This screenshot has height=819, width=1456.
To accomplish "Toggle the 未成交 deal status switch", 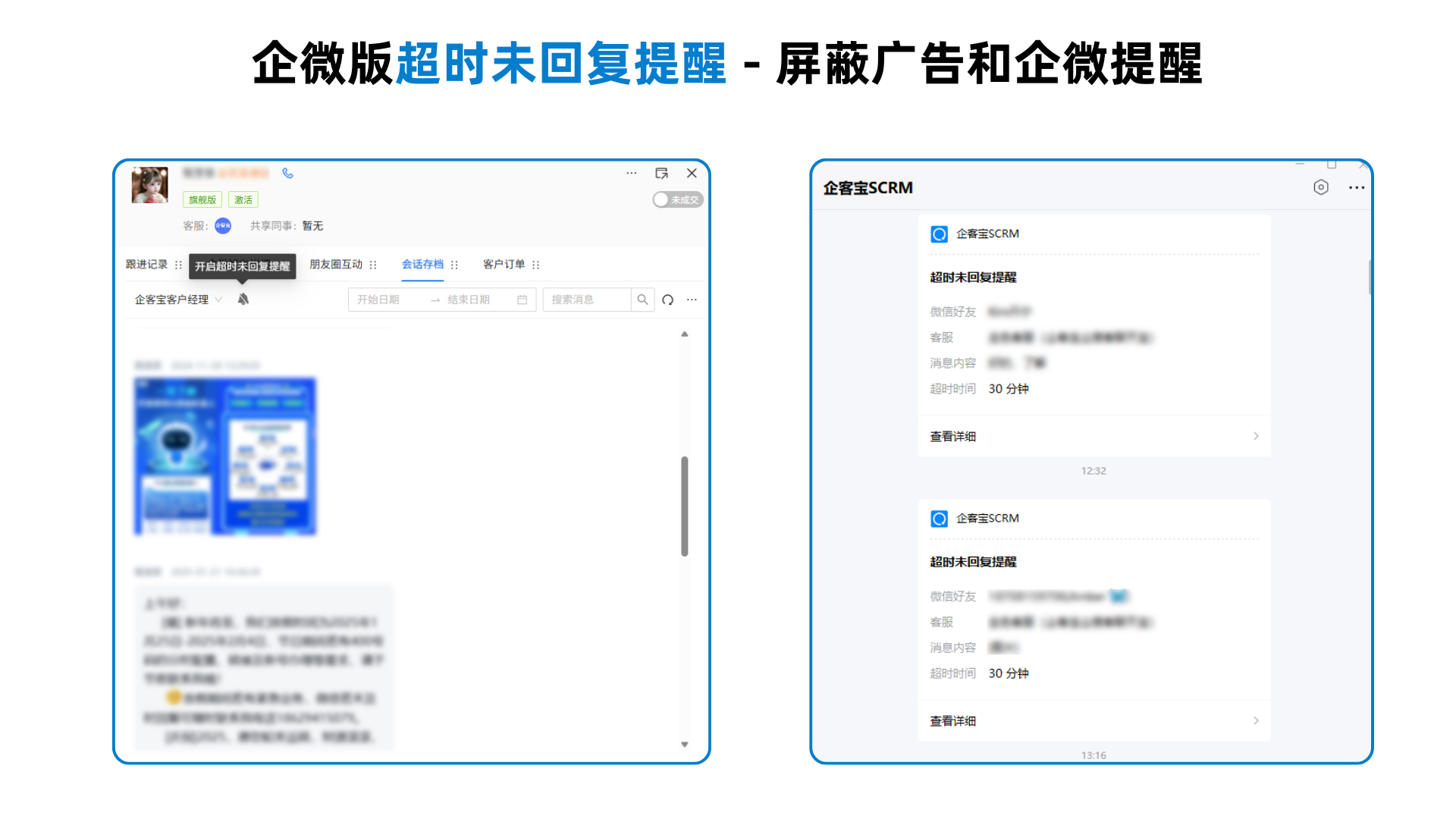I will click(x=677, y=199).
